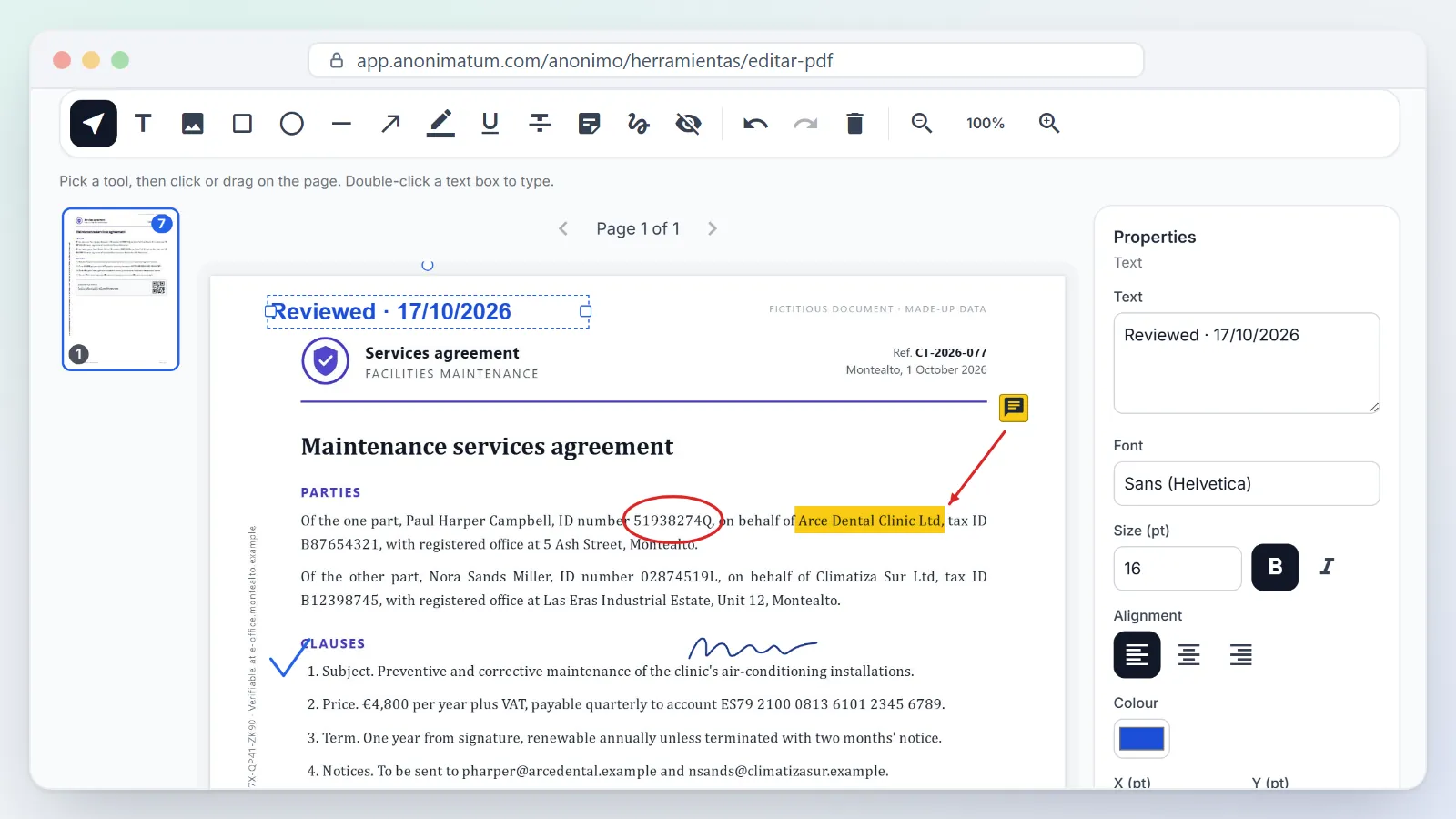Click the browser address bar
The image size is (1456, 819).
[726, 61]
